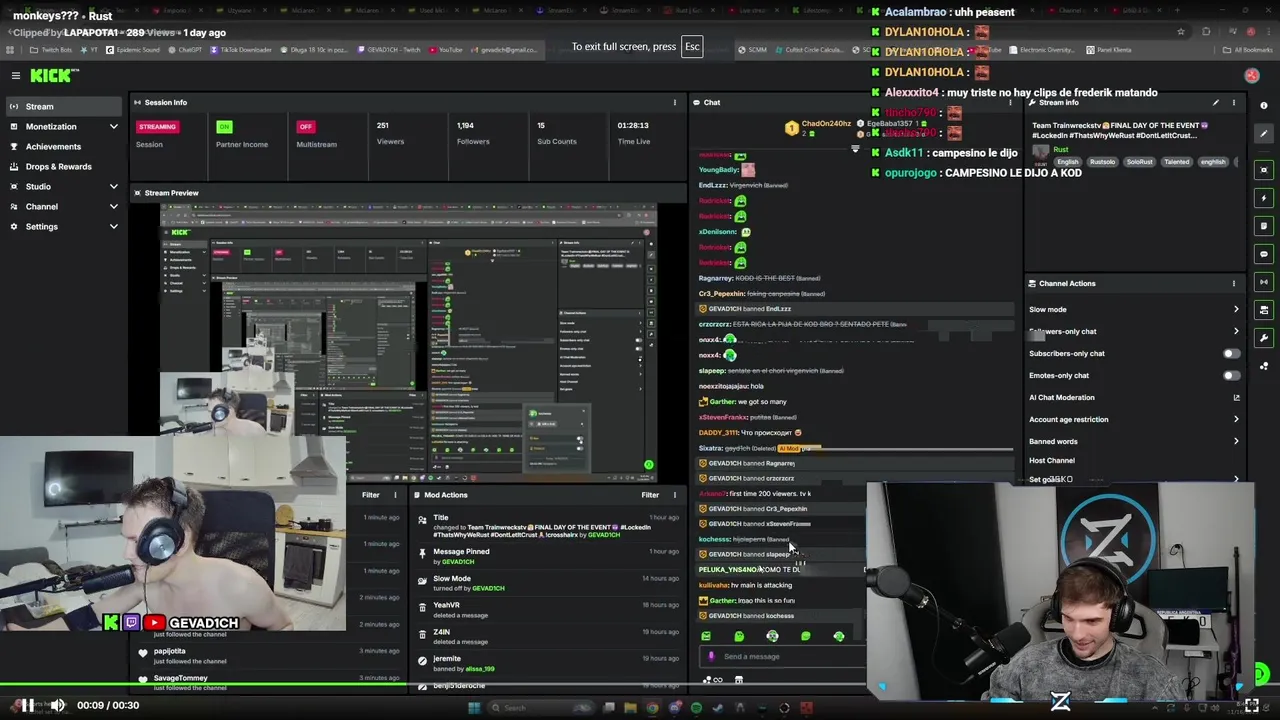
Task: Click 'SavageTommey' in the activity feed
Action: pos(181,678)
